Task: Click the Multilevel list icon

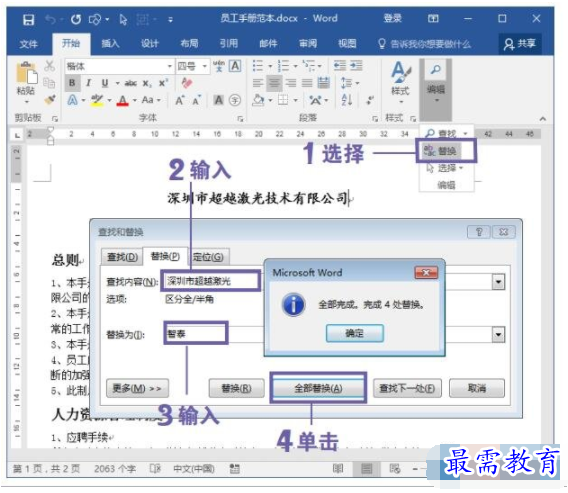Action: pyautogui.click(x=309, y=66)
